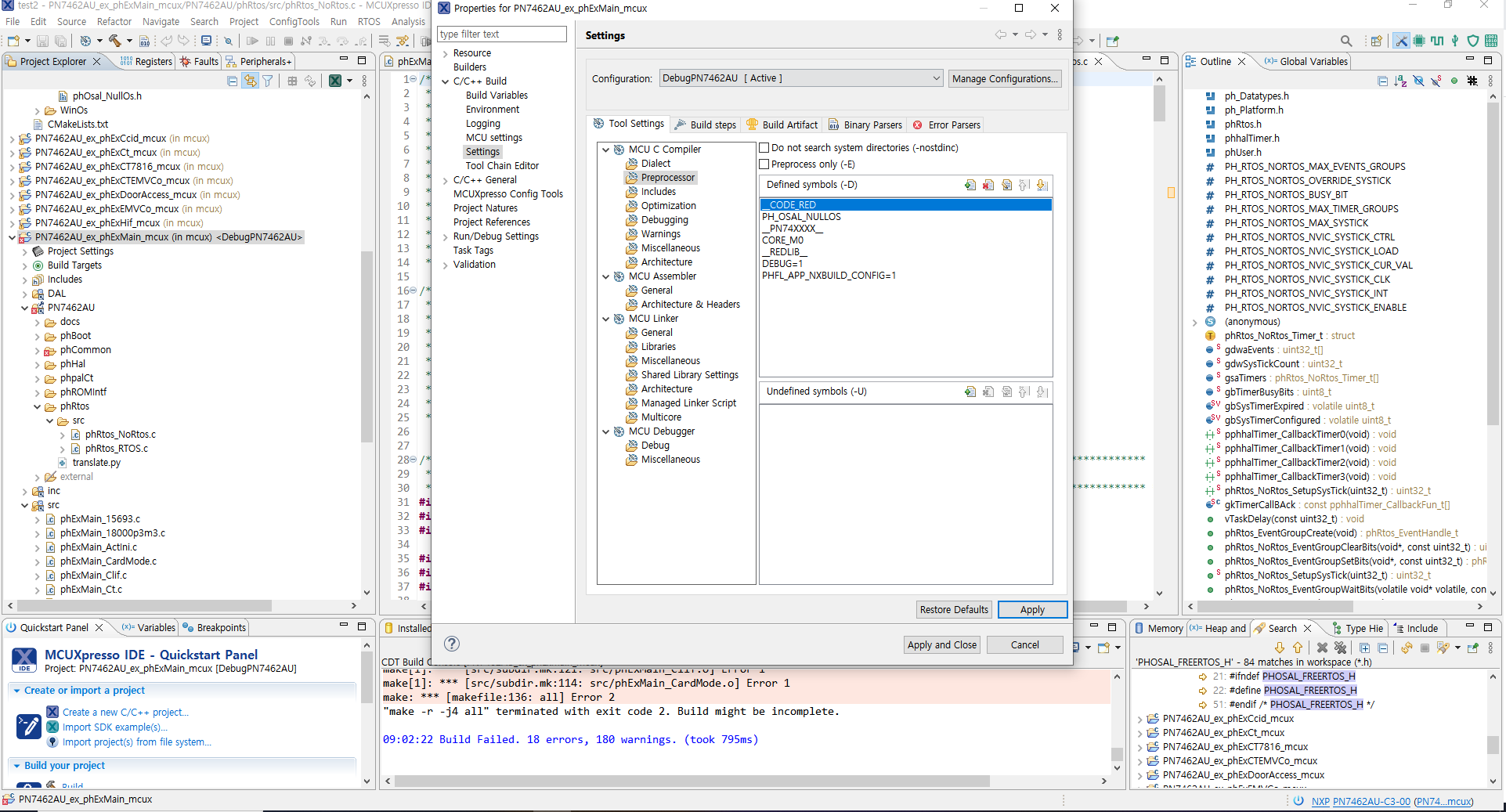Click the MCUXpresso IDE logo in Quickstart Panel
This screenshot has width=1506, height=812.
coord(24,660)
